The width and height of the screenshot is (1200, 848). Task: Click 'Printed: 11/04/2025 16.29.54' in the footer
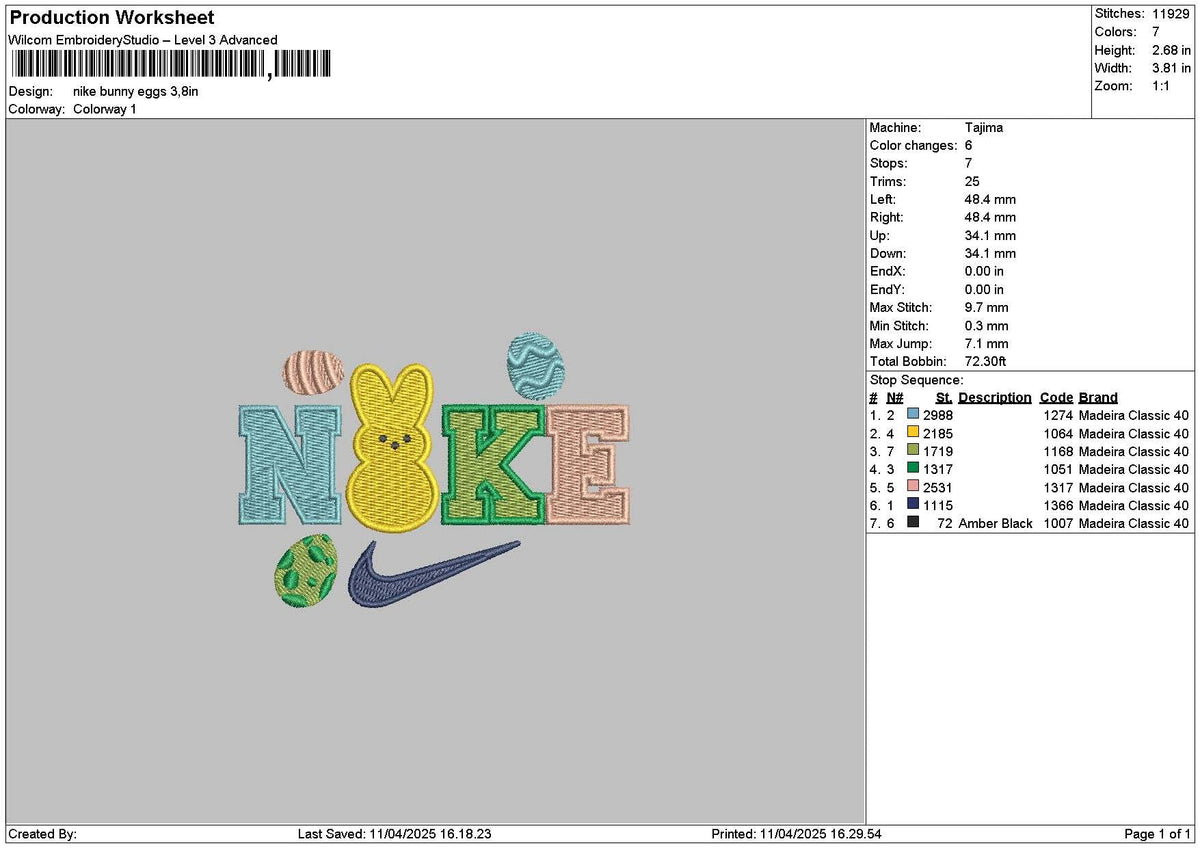tap(796, 834)
